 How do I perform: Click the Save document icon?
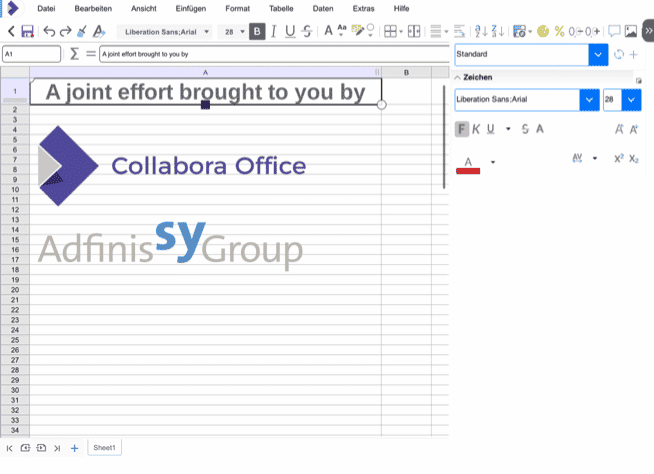(x=27, y=32)
